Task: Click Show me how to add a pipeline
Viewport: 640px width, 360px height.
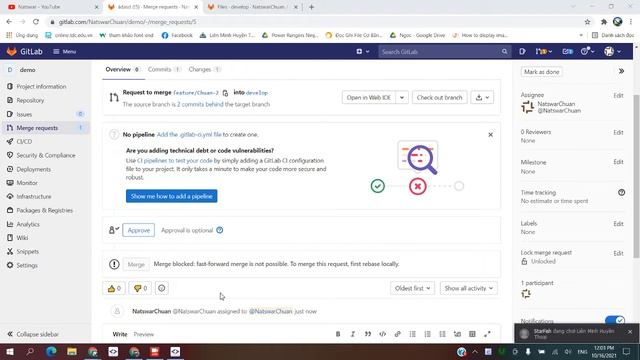Action: (x=171, y=196)
